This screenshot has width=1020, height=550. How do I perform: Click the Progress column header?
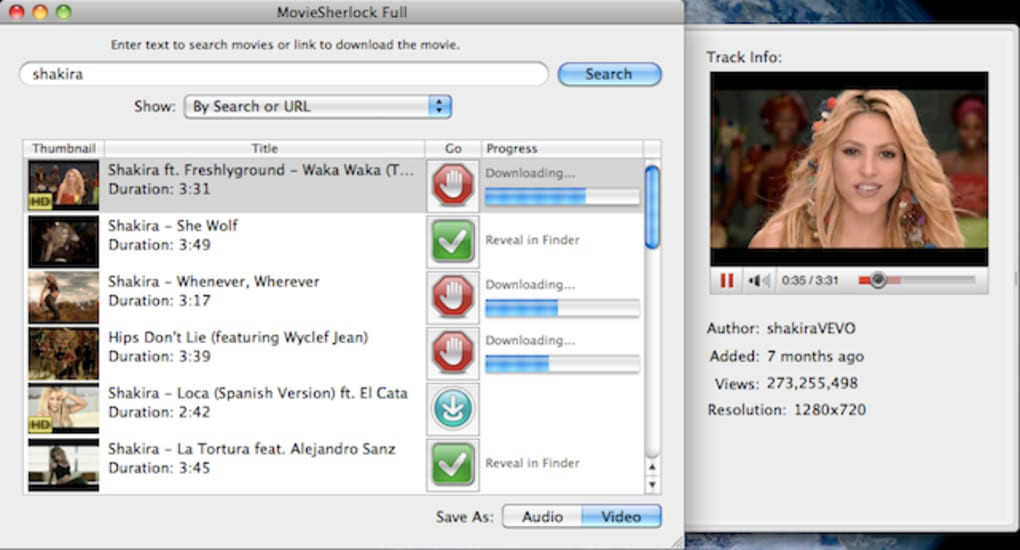pos(562,148)
